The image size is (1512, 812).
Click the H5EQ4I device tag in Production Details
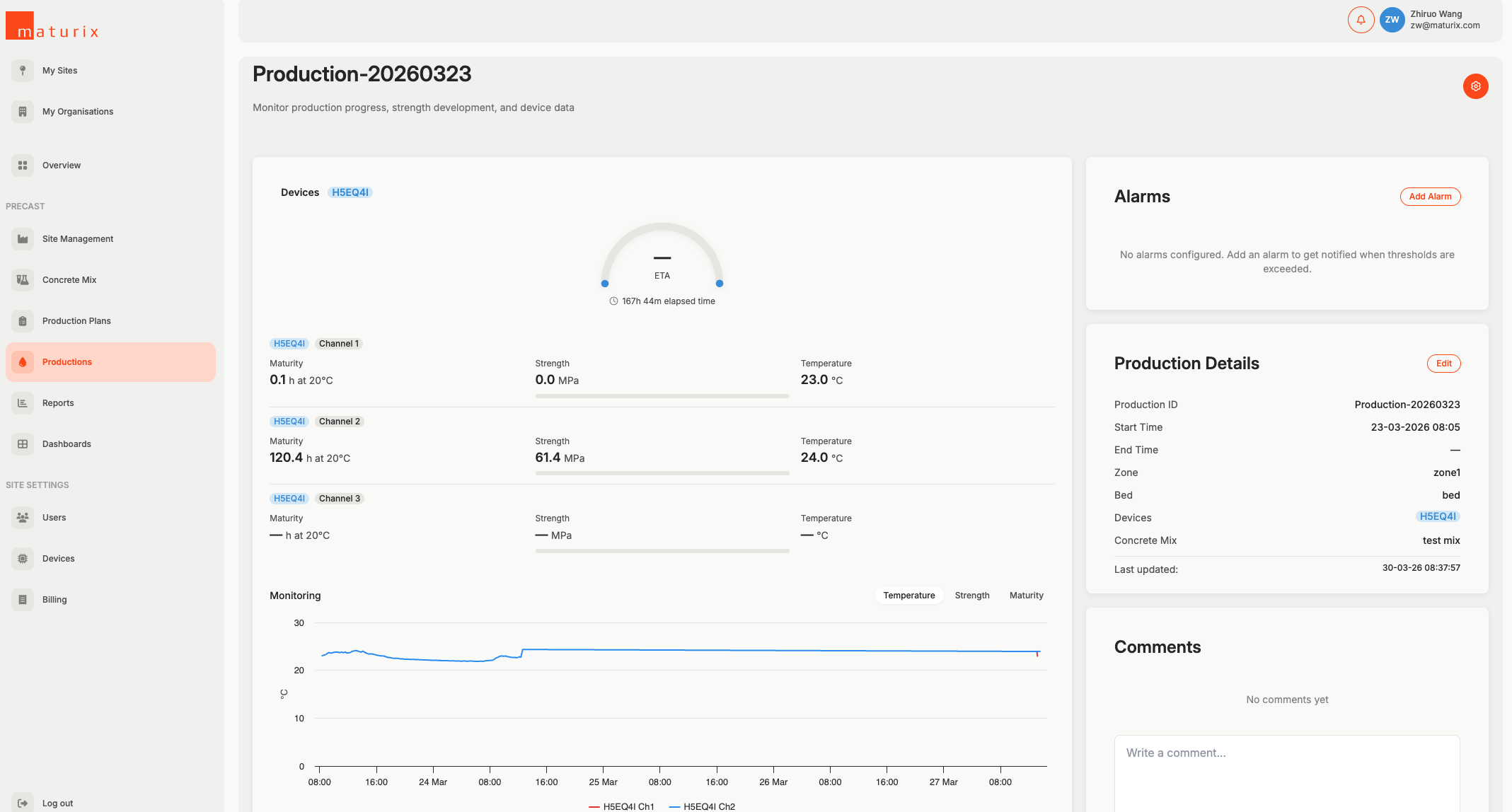pos(1437,516)
